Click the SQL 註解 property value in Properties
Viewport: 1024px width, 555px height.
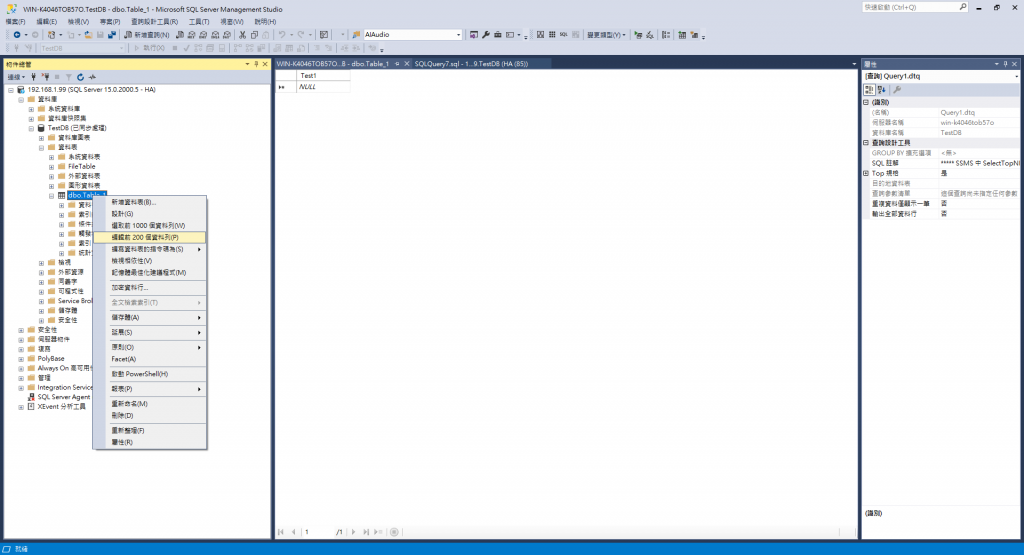coord(979,163)
